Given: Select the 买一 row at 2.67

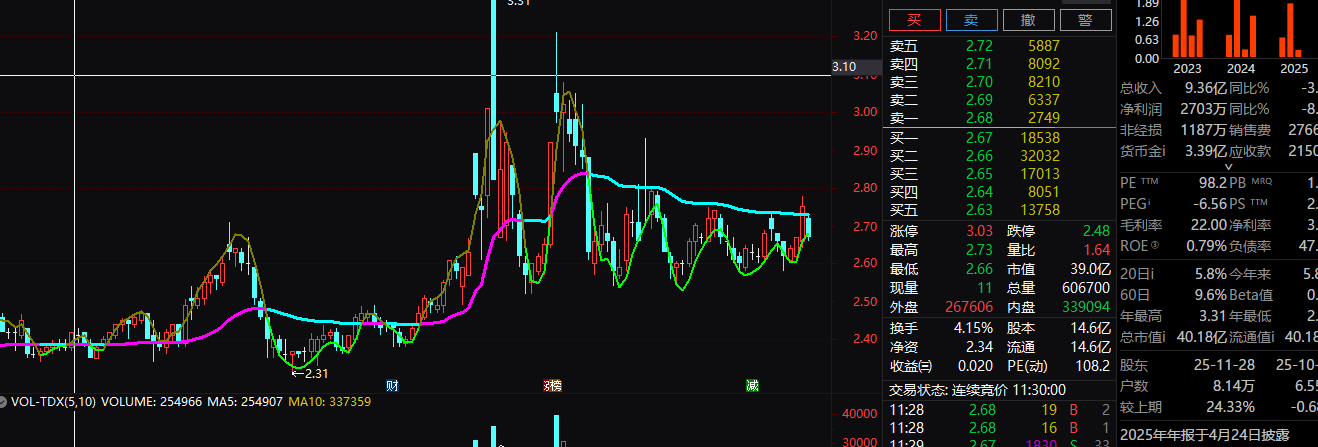Looking at the screenshot, I should 998,137.
